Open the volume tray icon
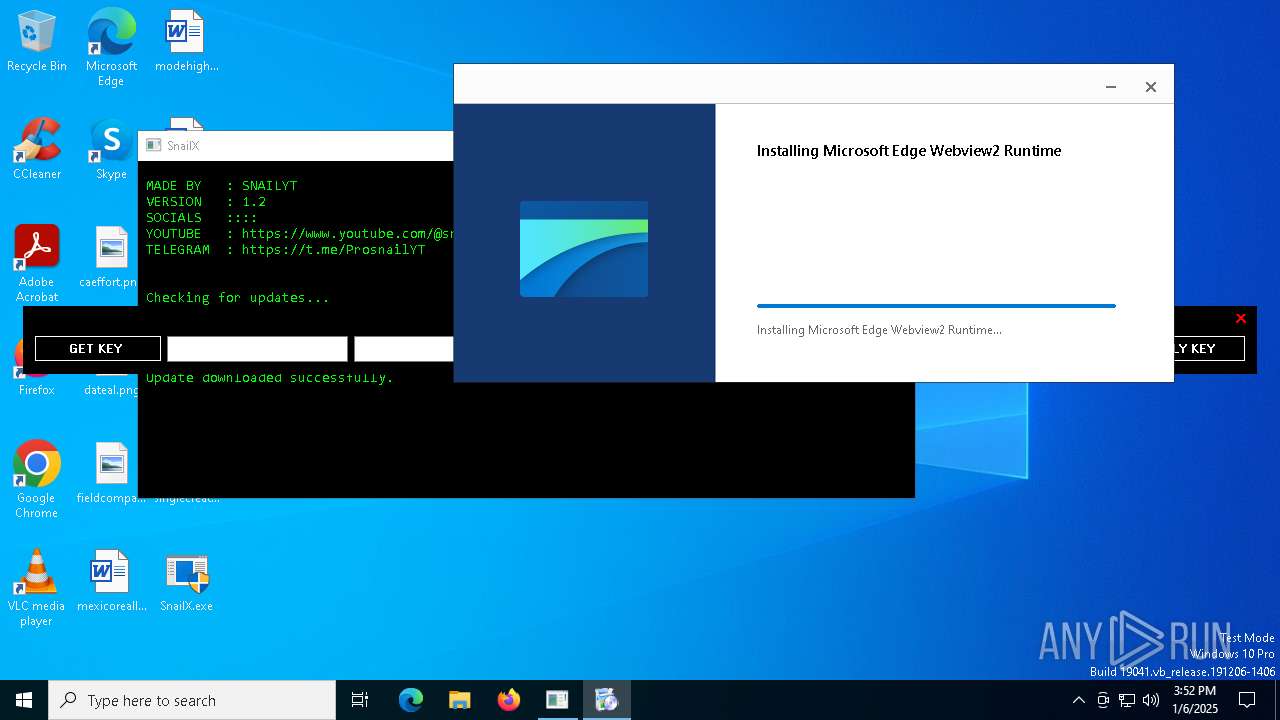Image resolution: width=1280 pixels, height=720 pixels. pyautogui.click(x=1151, y=700)
